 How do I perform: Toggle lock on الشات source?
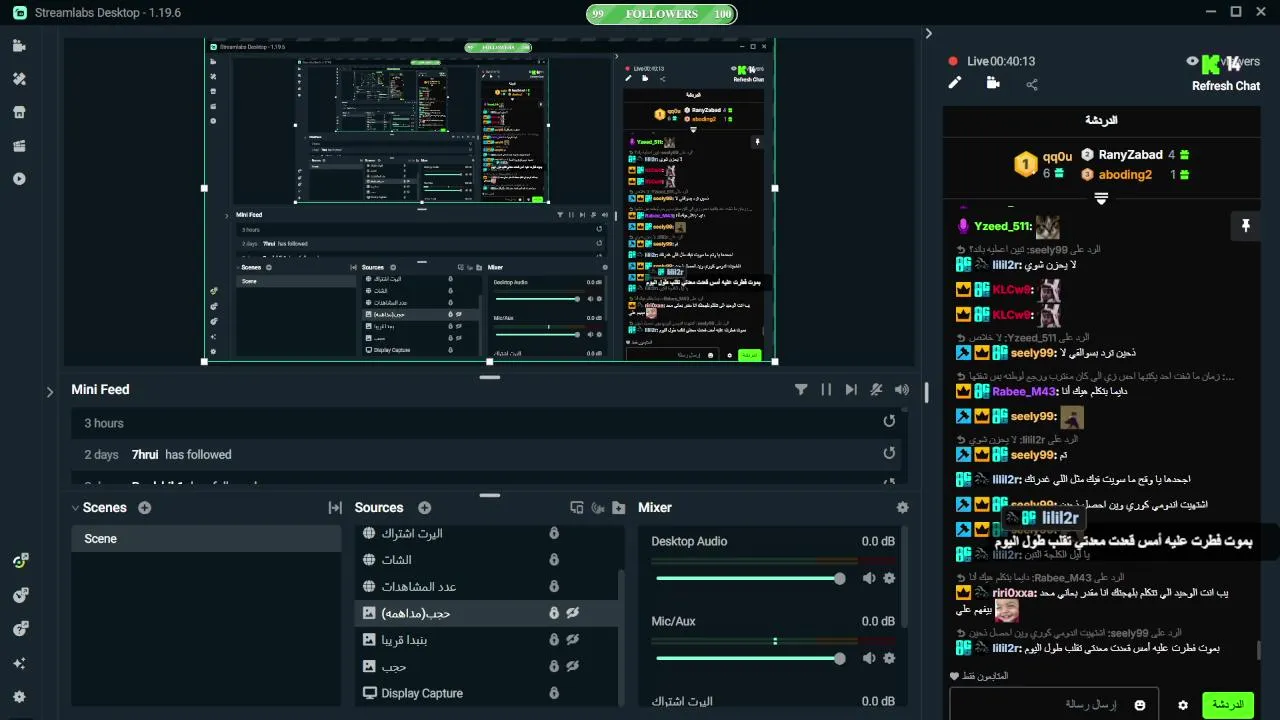point(553,560)
